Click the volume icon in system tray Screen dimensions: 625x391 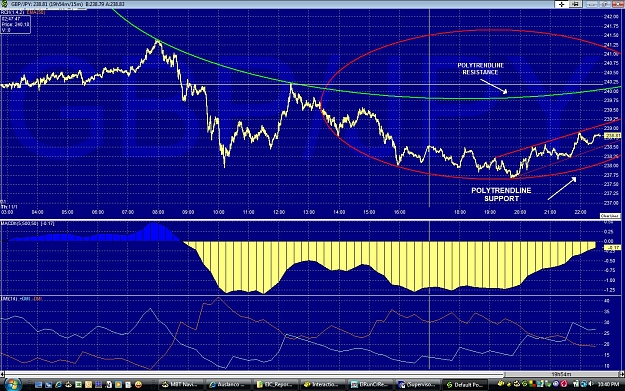coord(591,384)
